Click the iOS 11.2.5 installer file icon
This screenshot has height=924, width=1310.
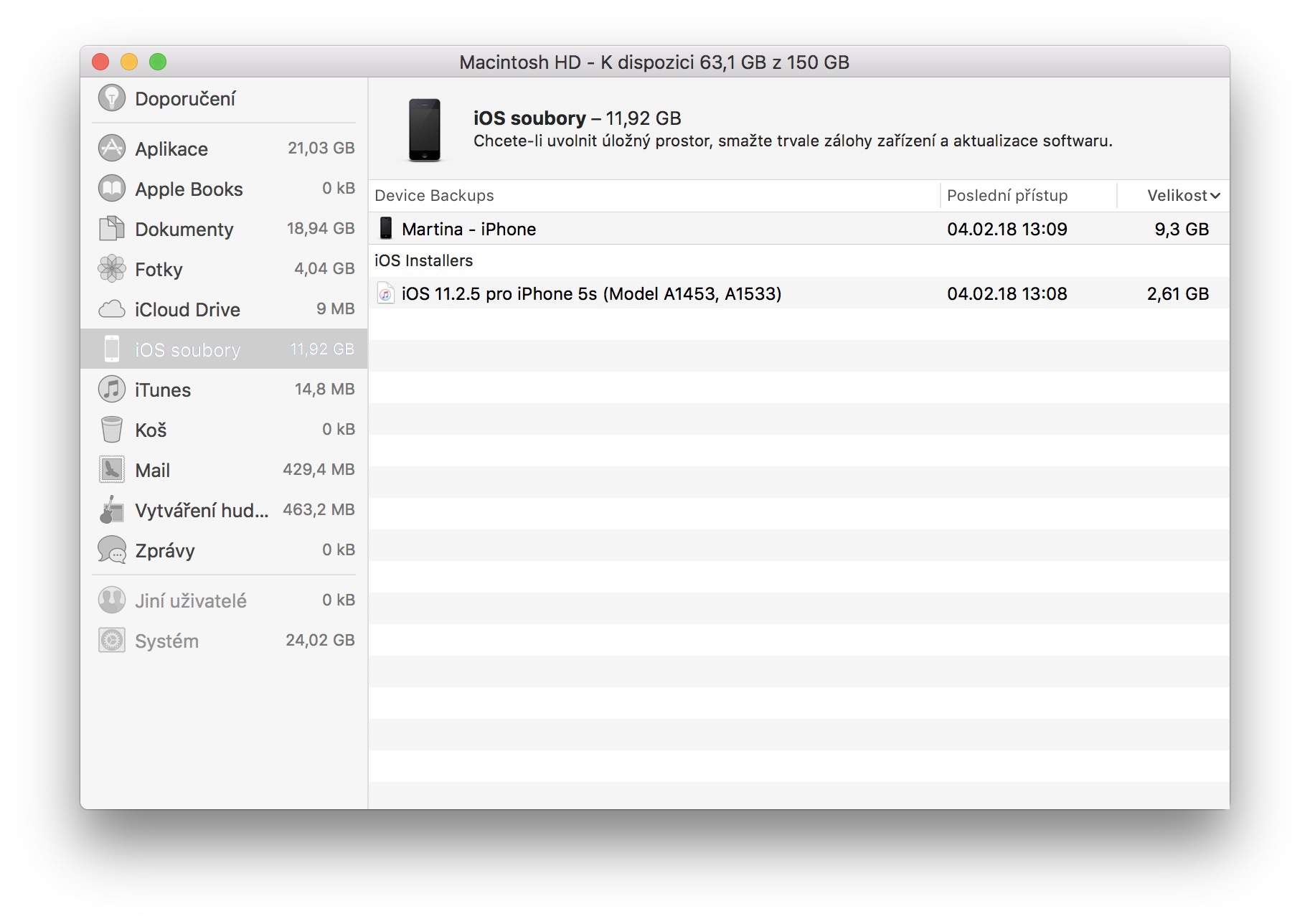(386, 293)
